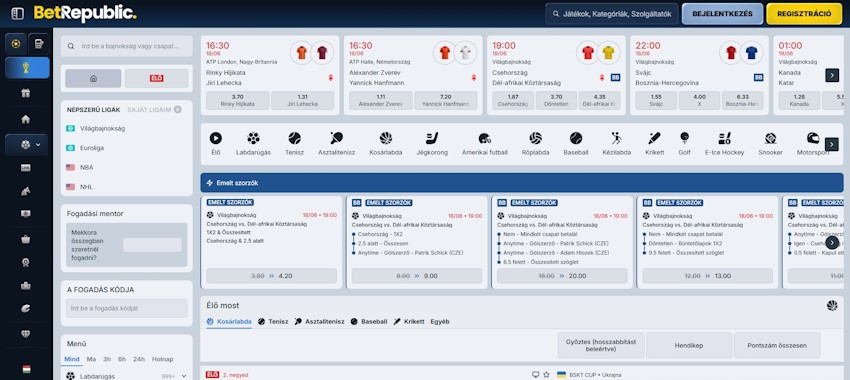The image size is (850, 380).
Task: Open the Bejelentkezés login button
Action: (x=723, y=14)
